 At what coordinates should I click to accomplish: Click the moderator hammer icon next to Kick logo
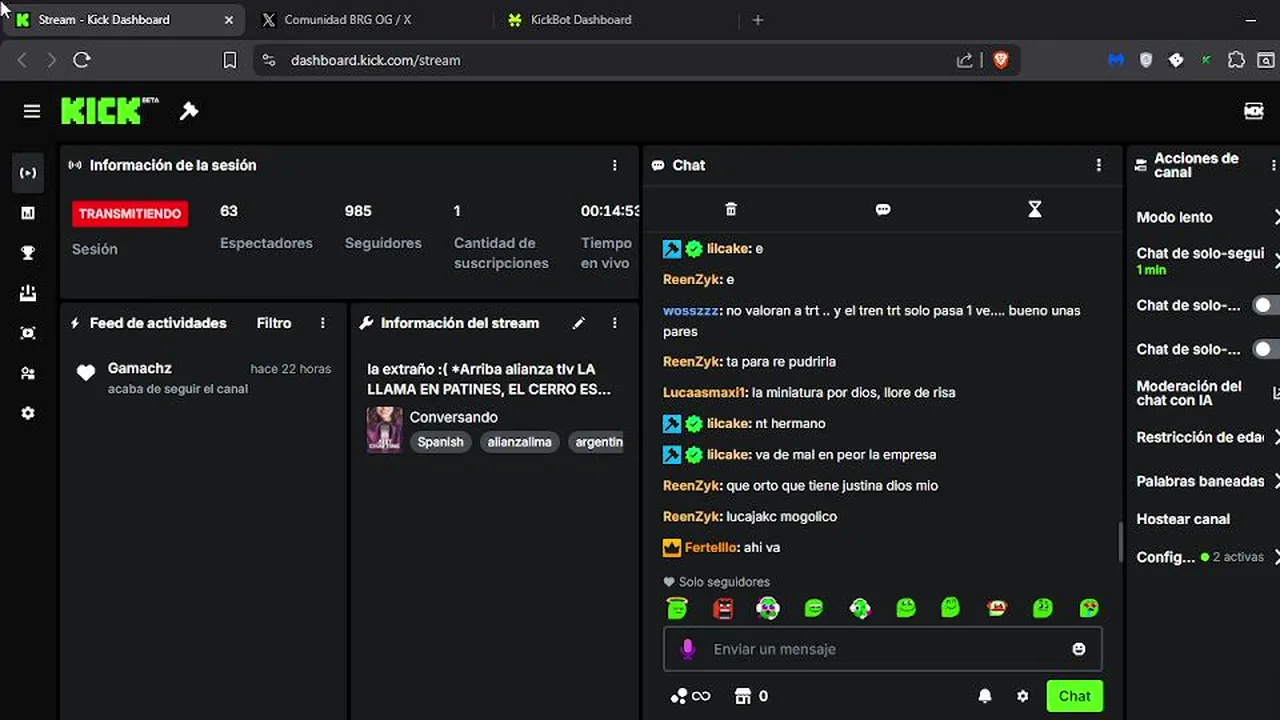tap(189, 111)
